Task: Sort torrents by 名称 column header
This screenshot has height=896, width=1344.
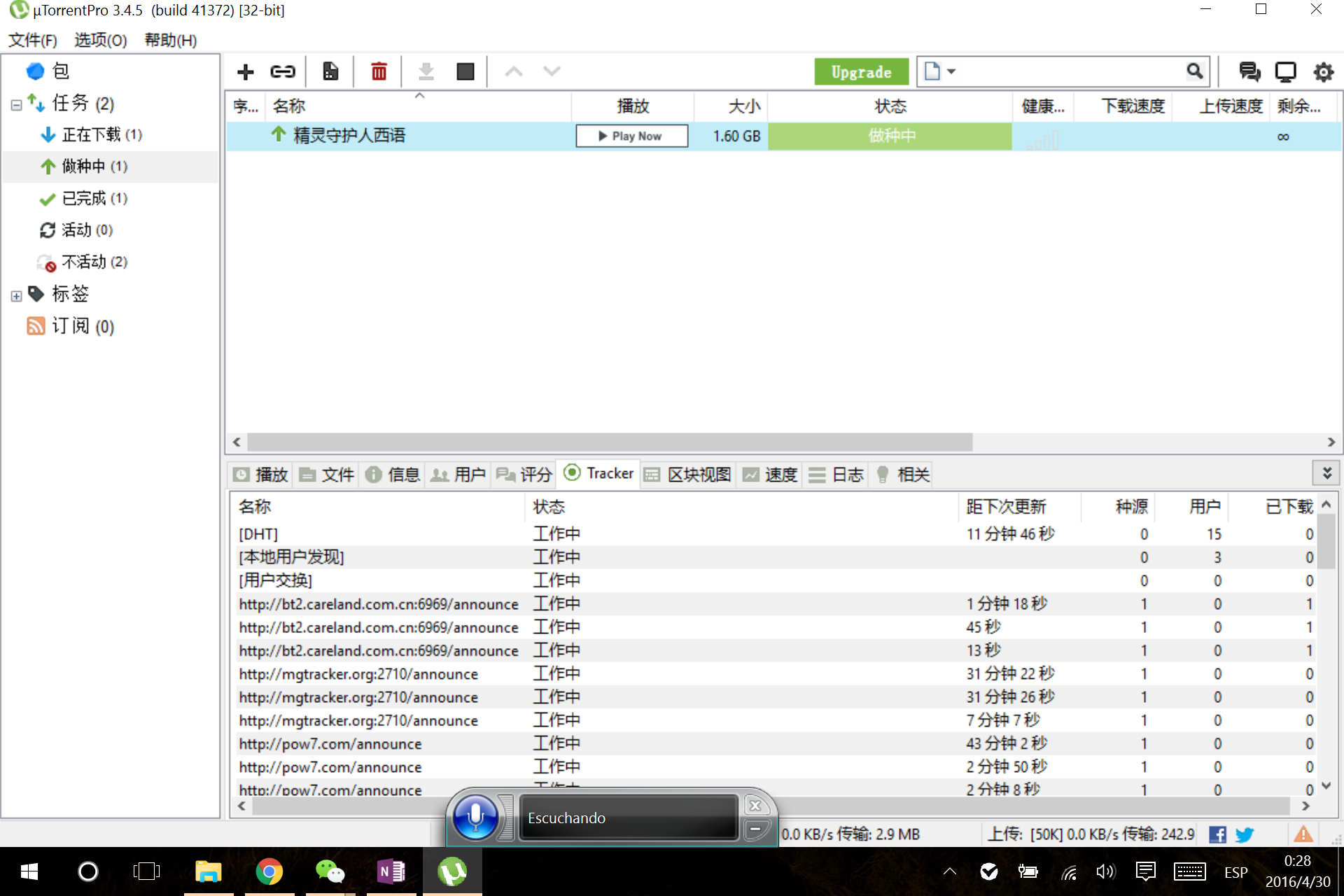Action: tap(419, 106)
